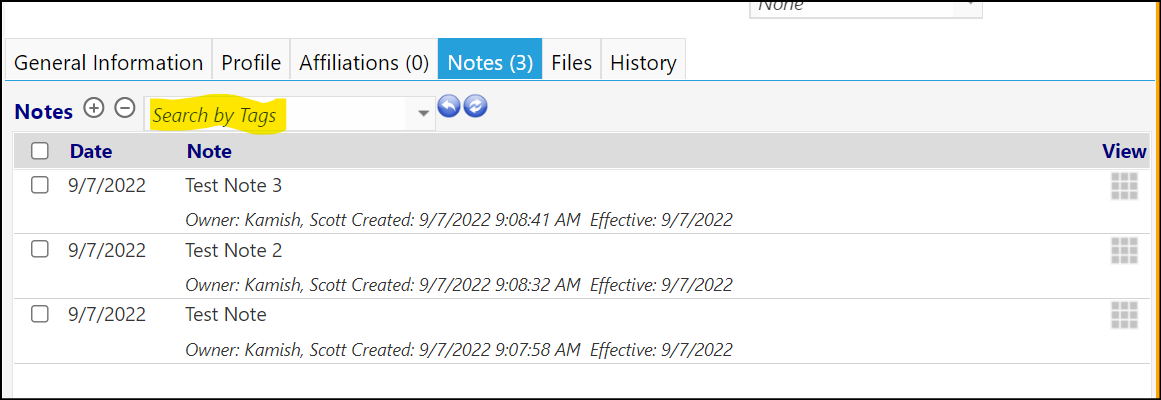Select the Files tab
This screenshot has height=400, width=1161.
[572, 63]
